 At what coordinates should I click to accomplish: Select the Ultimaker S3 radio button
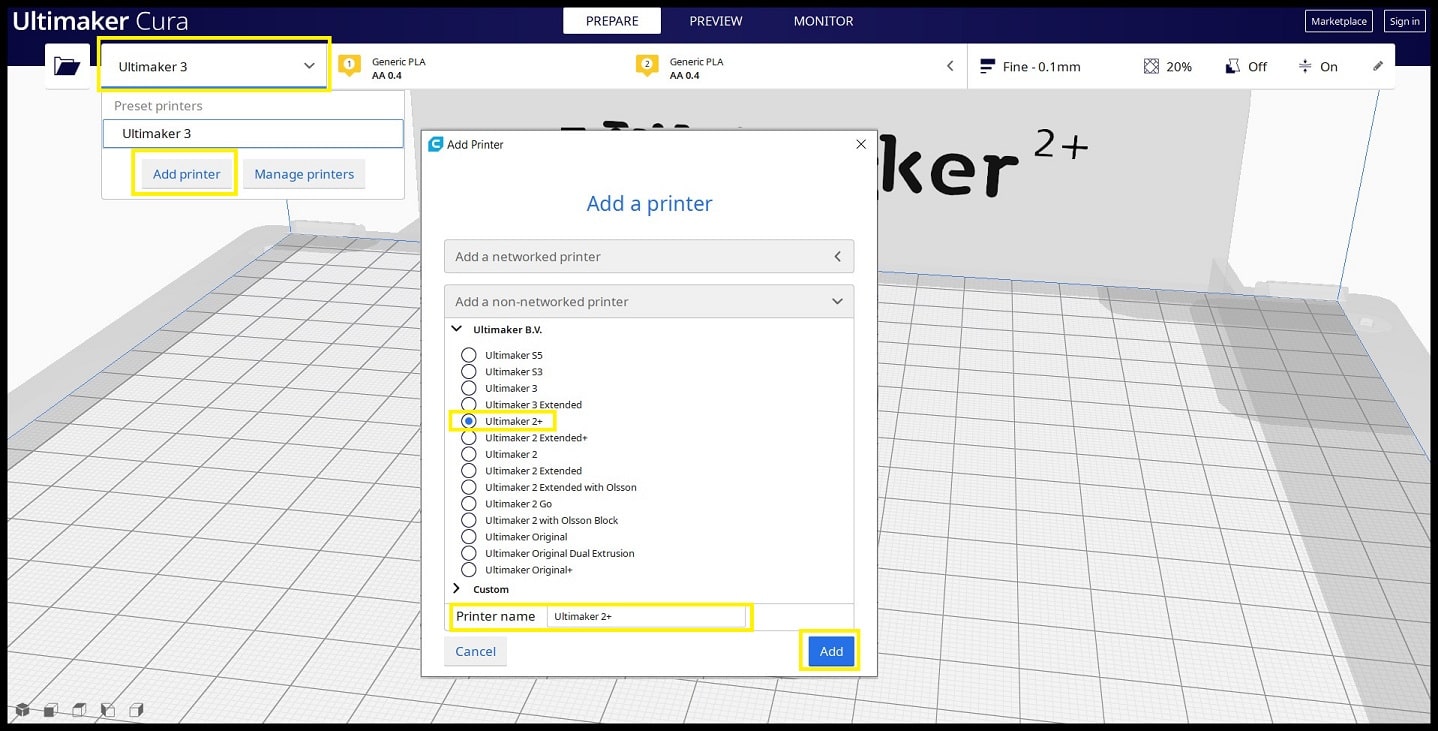[468, 372]
